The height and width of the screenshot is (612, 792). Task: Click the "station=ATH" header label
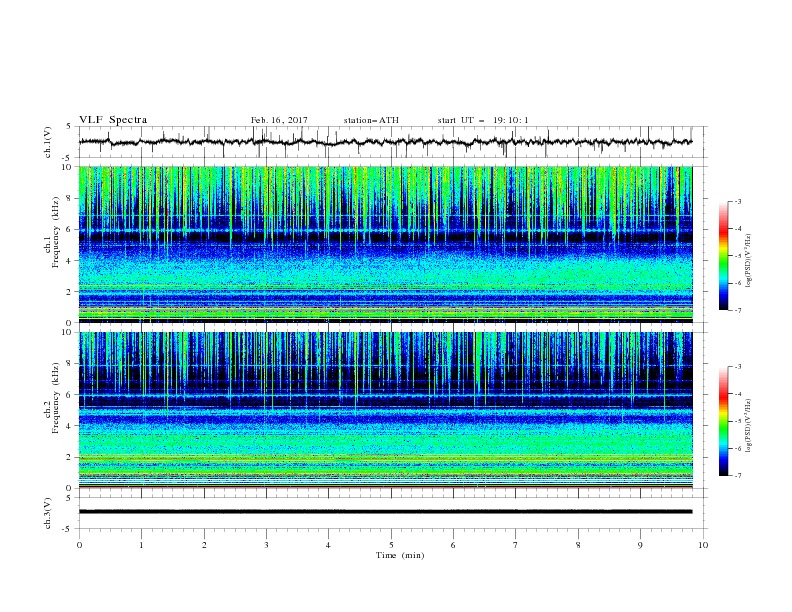[x=371, y=120]
